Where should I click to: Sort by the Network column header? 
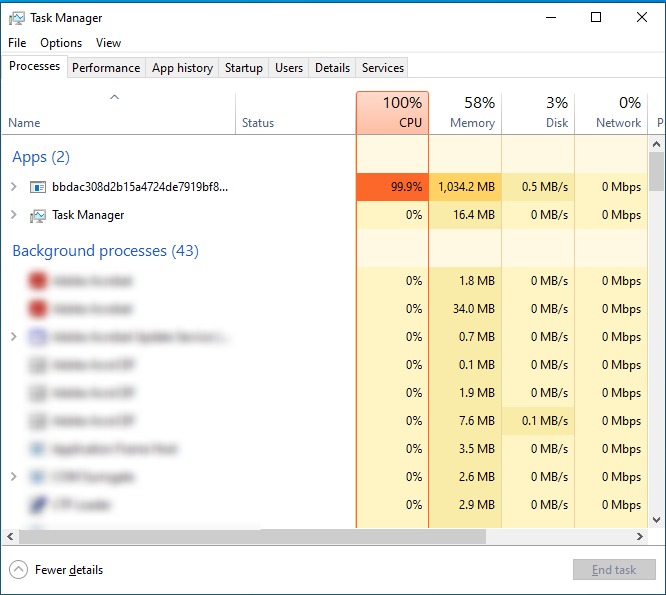point(611,113)
